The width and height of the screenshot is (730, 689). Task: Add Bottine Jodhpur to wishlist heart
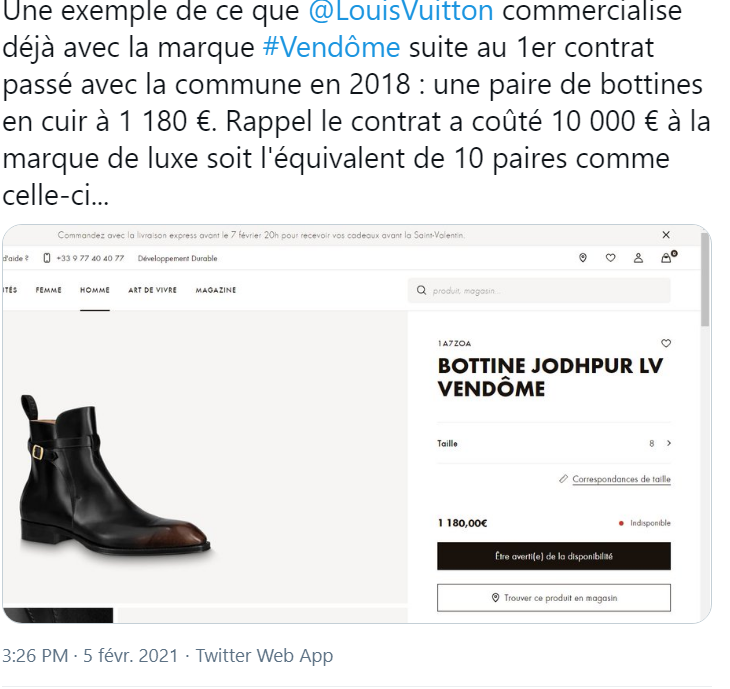(666, 343)
